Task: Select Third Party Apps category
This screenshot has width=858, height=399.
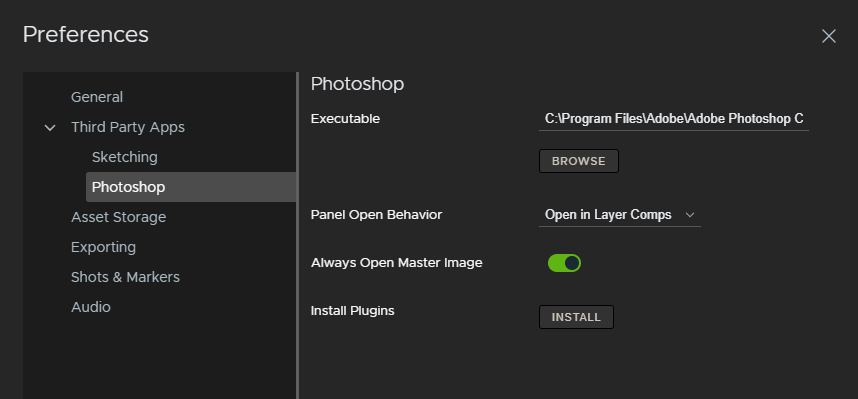Action: click(x=128, y=127)
